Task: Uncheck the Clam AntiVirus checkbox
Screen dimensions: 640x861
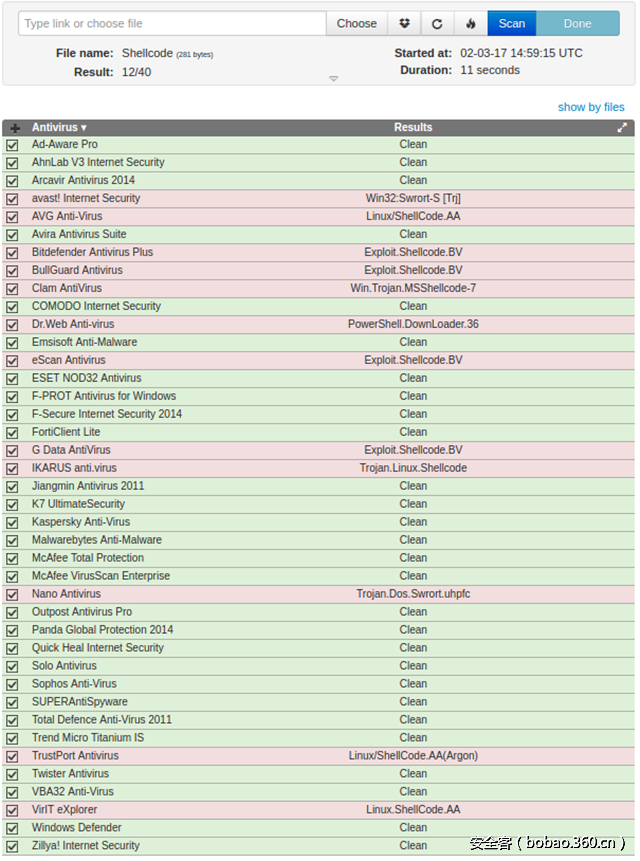Action: tap(12, 289)
